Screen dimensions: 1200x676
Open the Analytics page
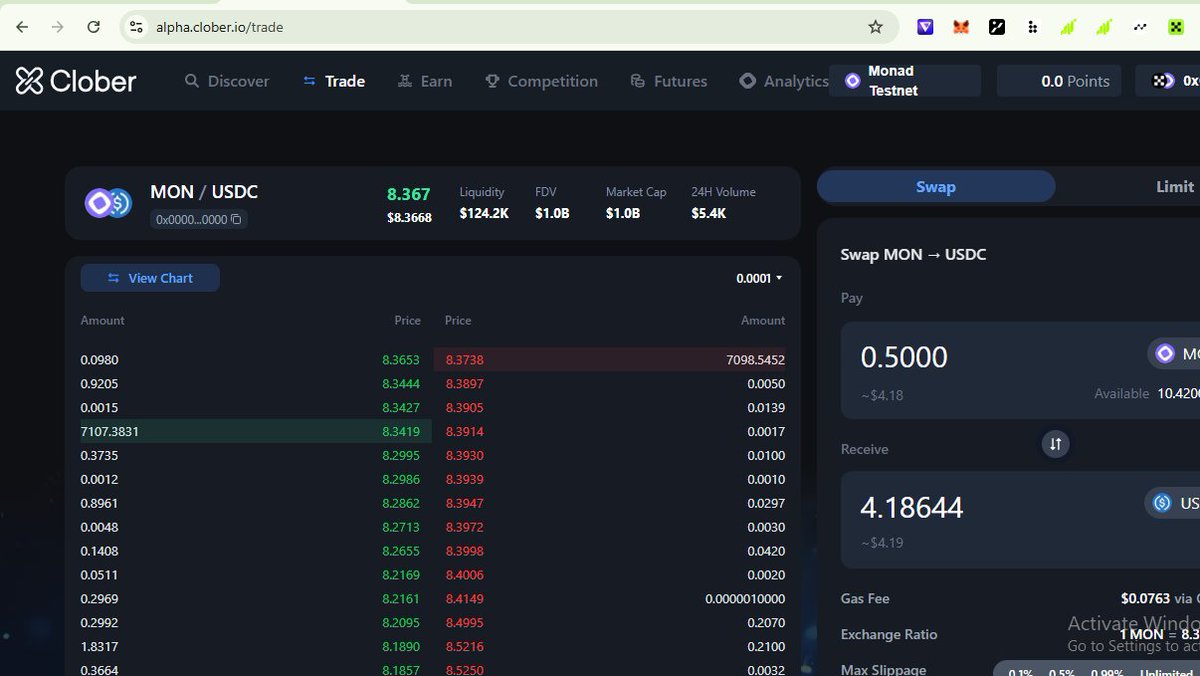784,81
